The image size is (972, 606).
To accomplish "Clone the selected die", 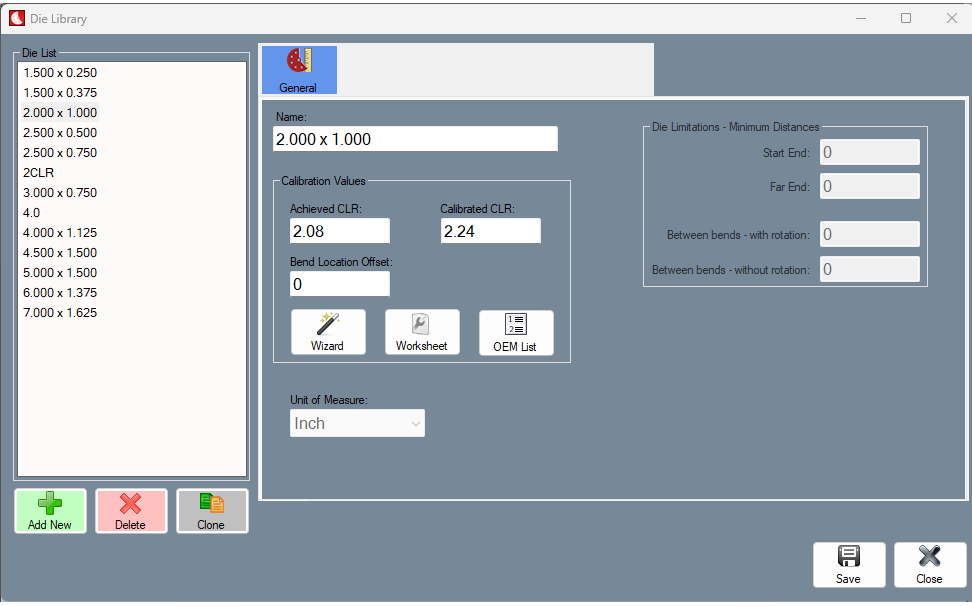I will (212, 511).
